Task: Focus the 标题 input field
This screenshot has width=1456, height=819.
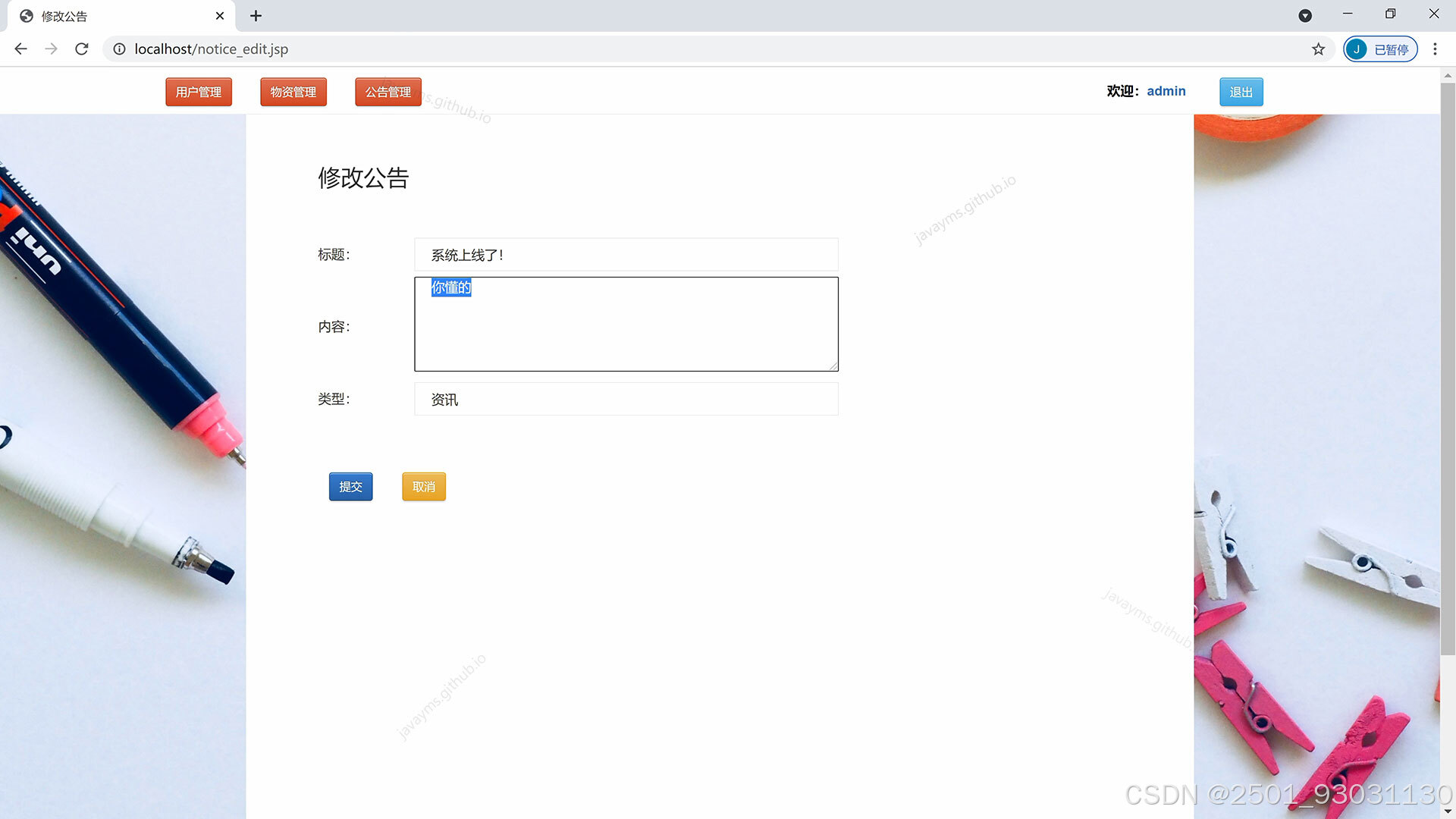Action: coord(626,255)
